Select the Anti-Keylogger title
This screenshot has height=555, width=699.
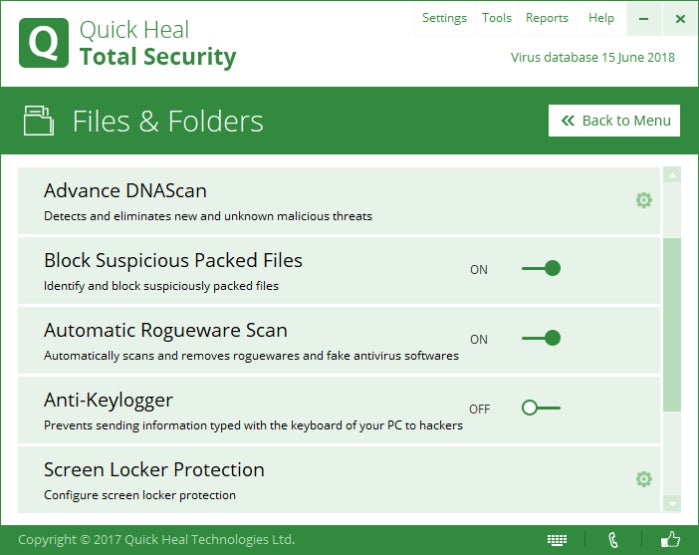[108, 400]
